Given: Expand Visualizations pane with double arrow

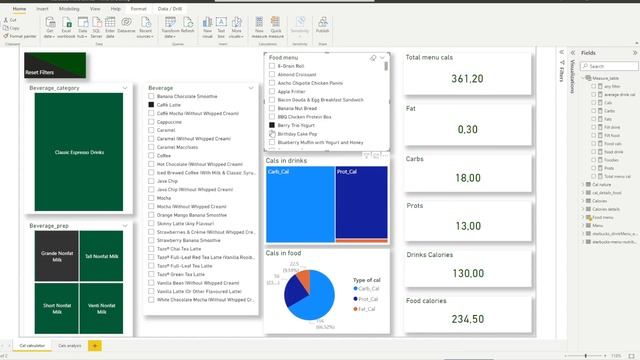Looking at the screenshot, I should (573, 53).
